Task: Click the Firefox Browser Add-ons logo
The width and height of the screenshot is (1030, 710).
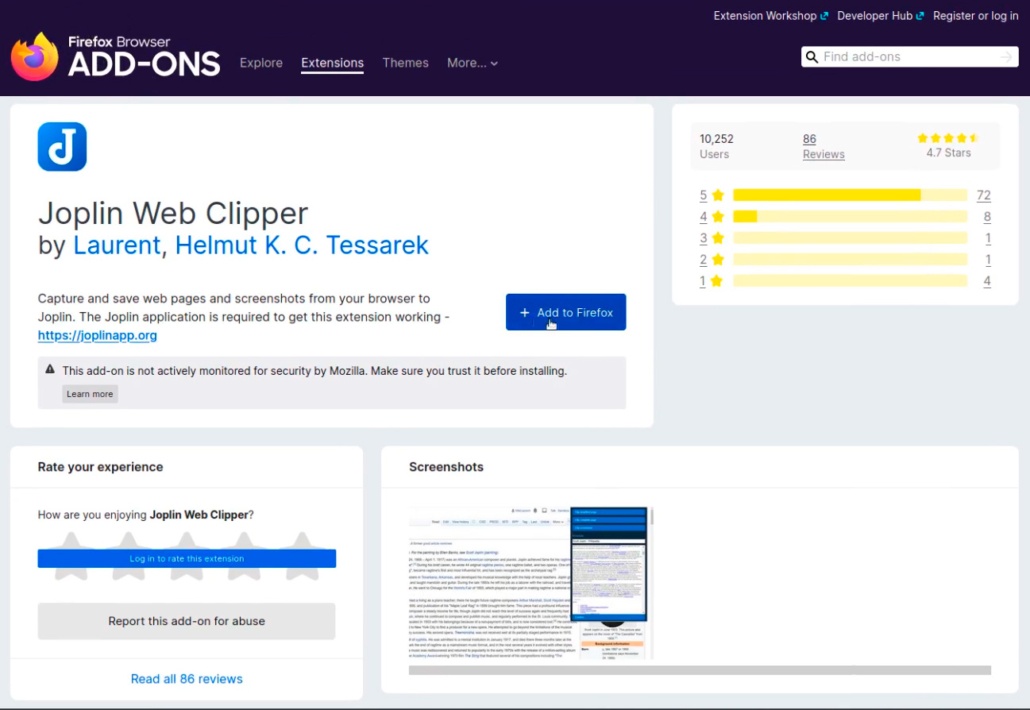Action: tap(115, 57)
